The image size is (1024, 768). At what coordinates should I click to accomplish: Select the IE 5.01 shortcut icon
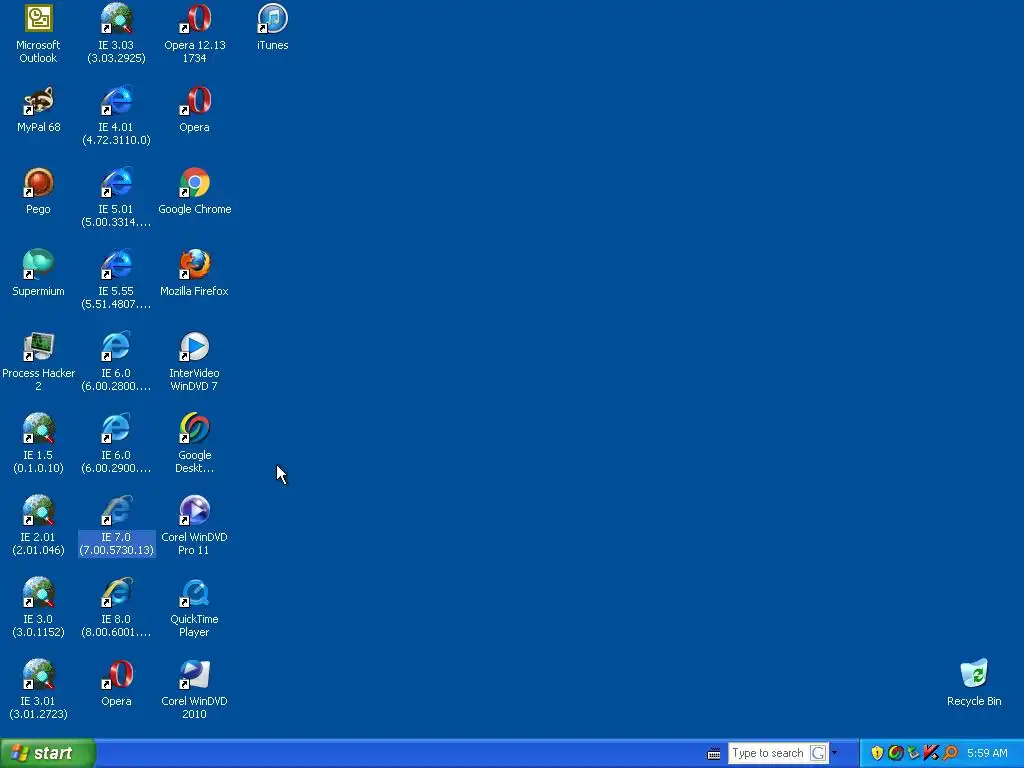coord(116,182)
